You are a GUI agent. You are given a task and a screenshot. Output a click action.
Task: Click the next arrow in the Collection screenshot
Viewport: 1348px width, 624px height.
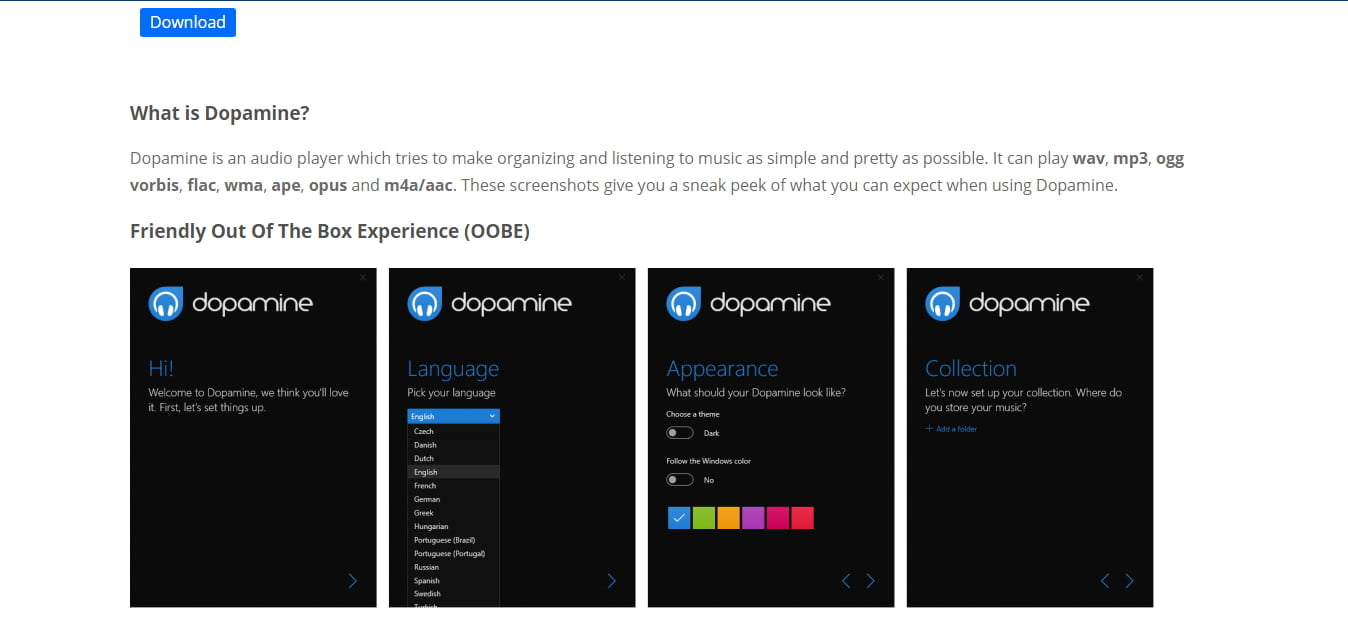point(1130,581)
